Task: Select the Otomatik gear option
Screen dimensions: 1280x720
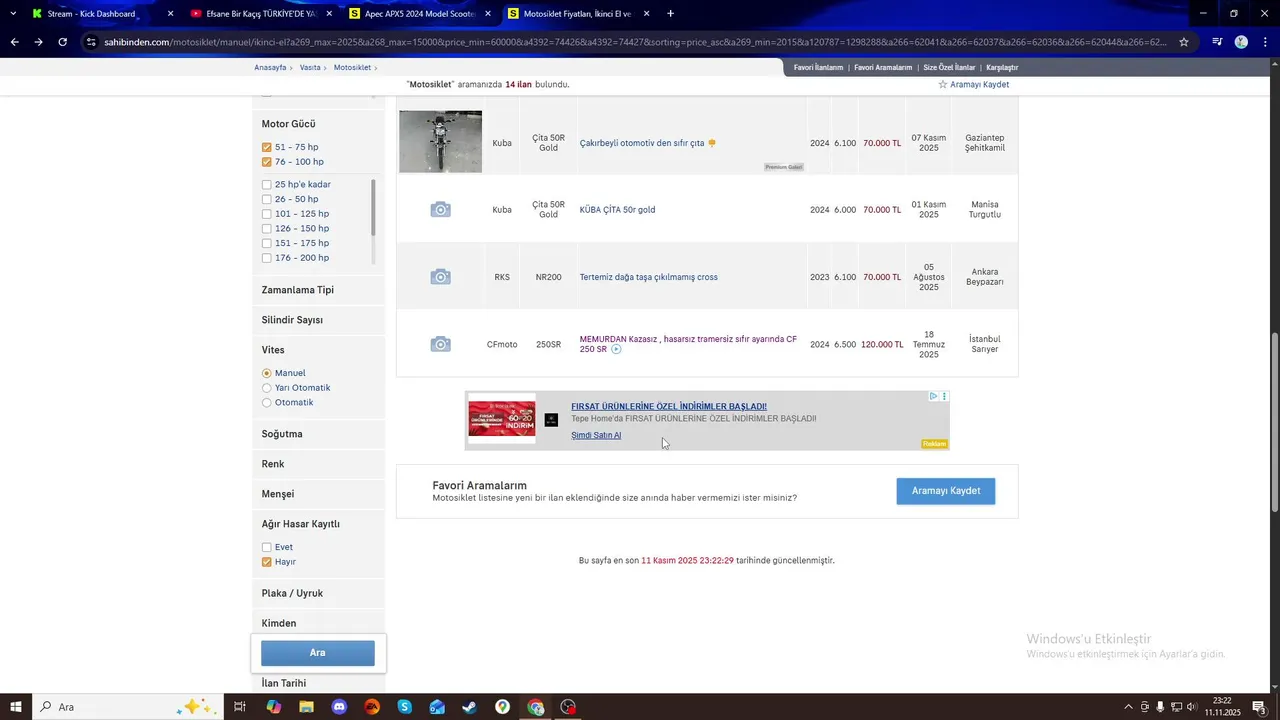Action: tap(267, 403)
